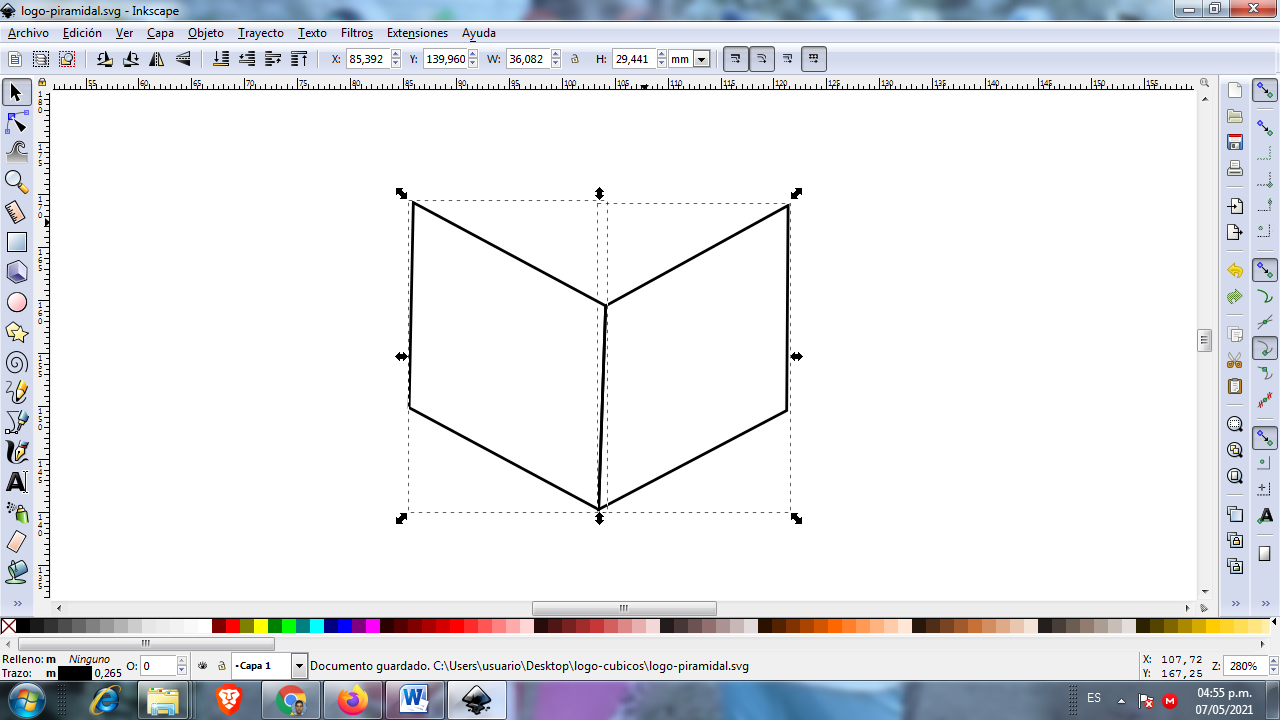Select the Text tool
1280x720 pixels.
point(16,482)
